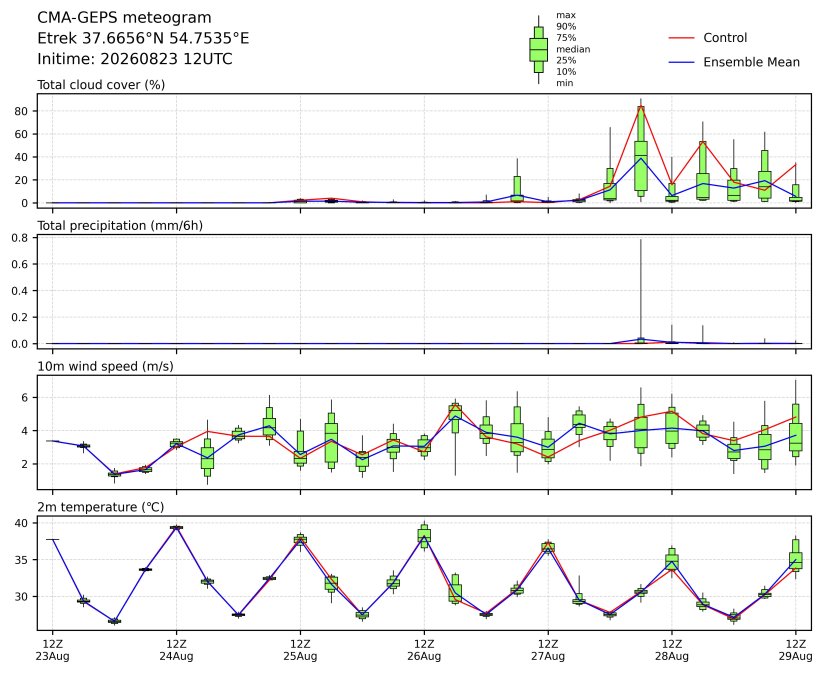Click the 12Z 29Aug time axis label

pos(796,650)
